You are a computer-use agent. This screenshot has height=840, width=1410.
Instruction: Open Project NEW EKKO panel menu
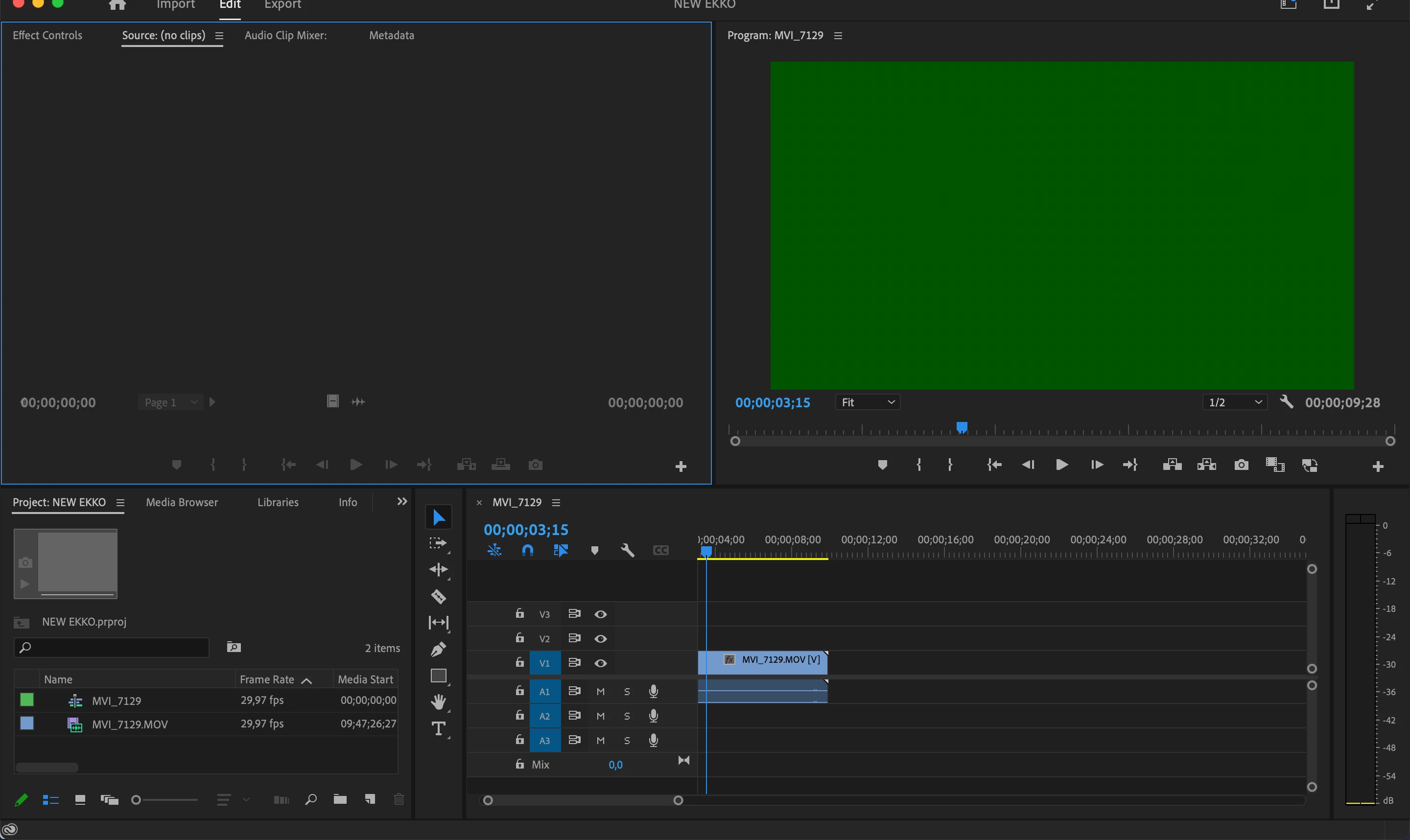click(120, 503)
